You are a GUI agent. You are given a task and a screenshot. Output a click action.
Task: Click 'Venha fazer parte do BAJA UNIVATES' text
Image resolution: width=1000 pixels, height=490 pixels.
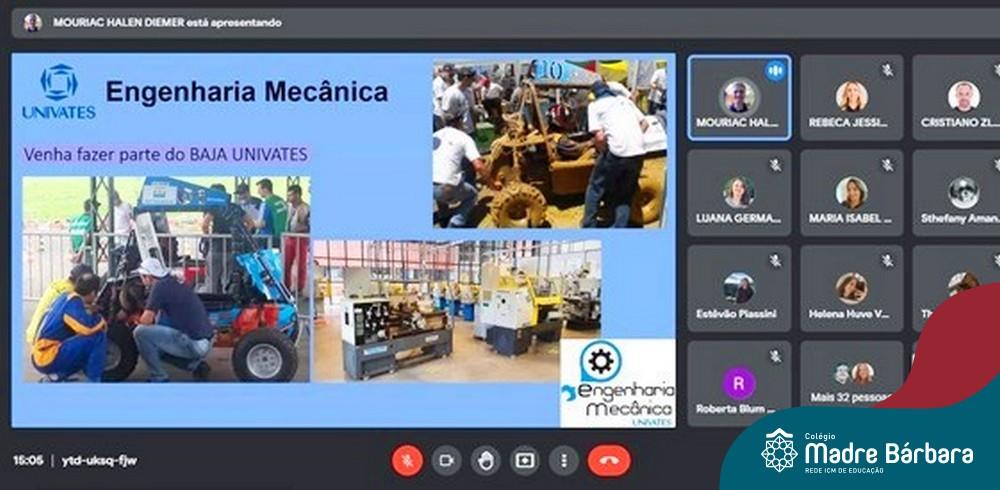[x=166, y=154]
